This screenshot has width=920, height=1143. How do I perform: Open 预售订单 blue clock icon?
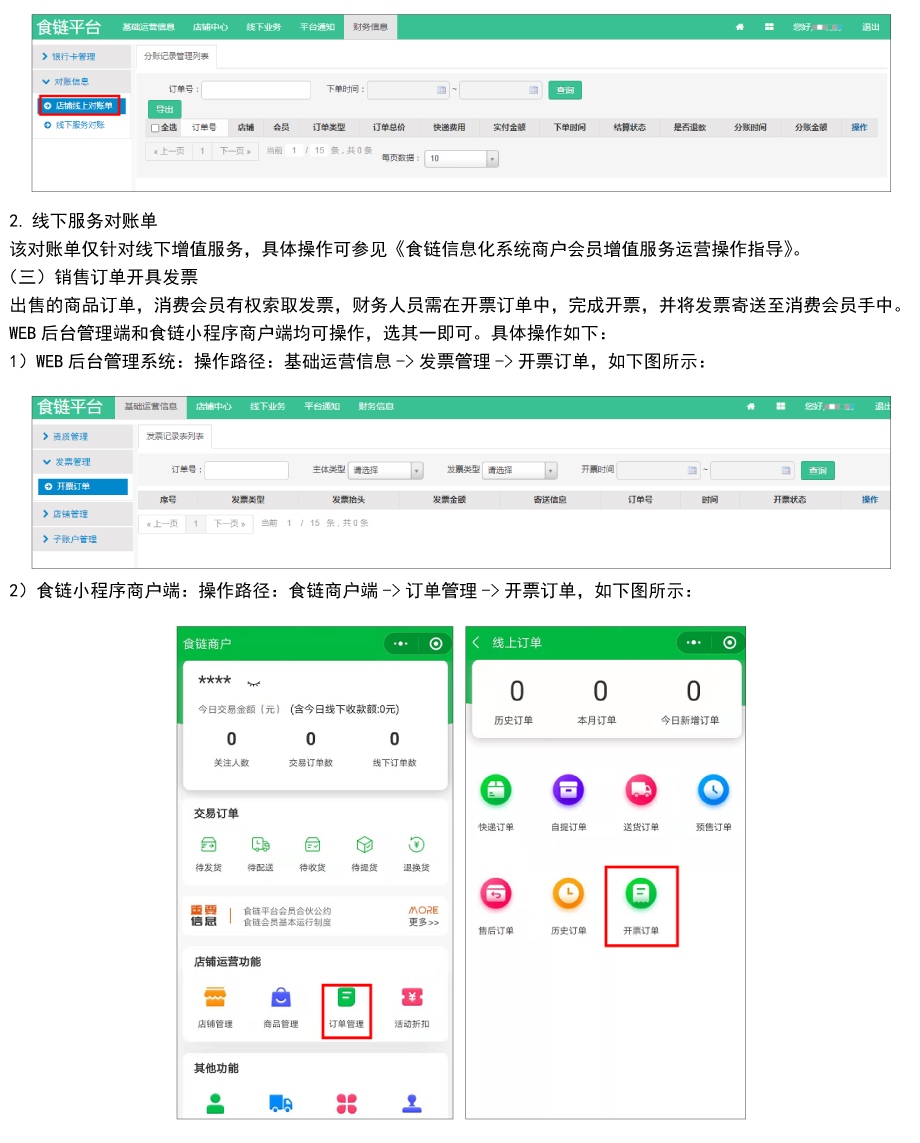(x=713, y=791)
